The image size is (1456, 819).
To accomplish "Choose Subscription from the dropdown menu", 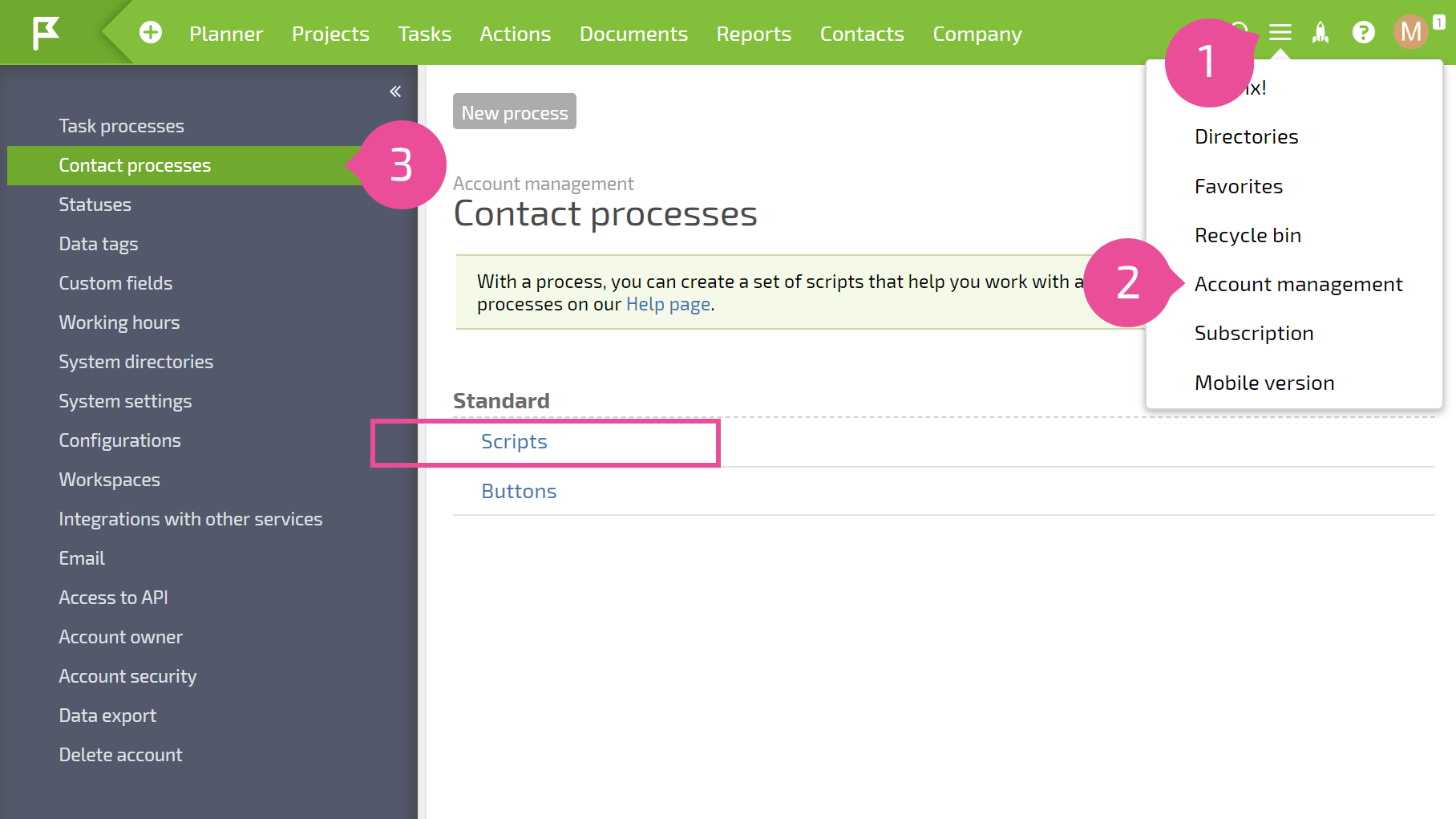I will pos(1254,334).
